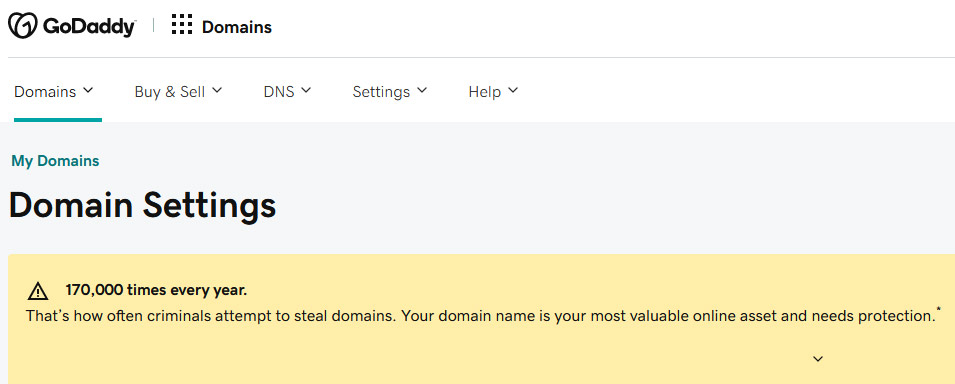This screenshot has height=384, width=955.
Task: Open the Settings menu
Action: pos(390,91)
